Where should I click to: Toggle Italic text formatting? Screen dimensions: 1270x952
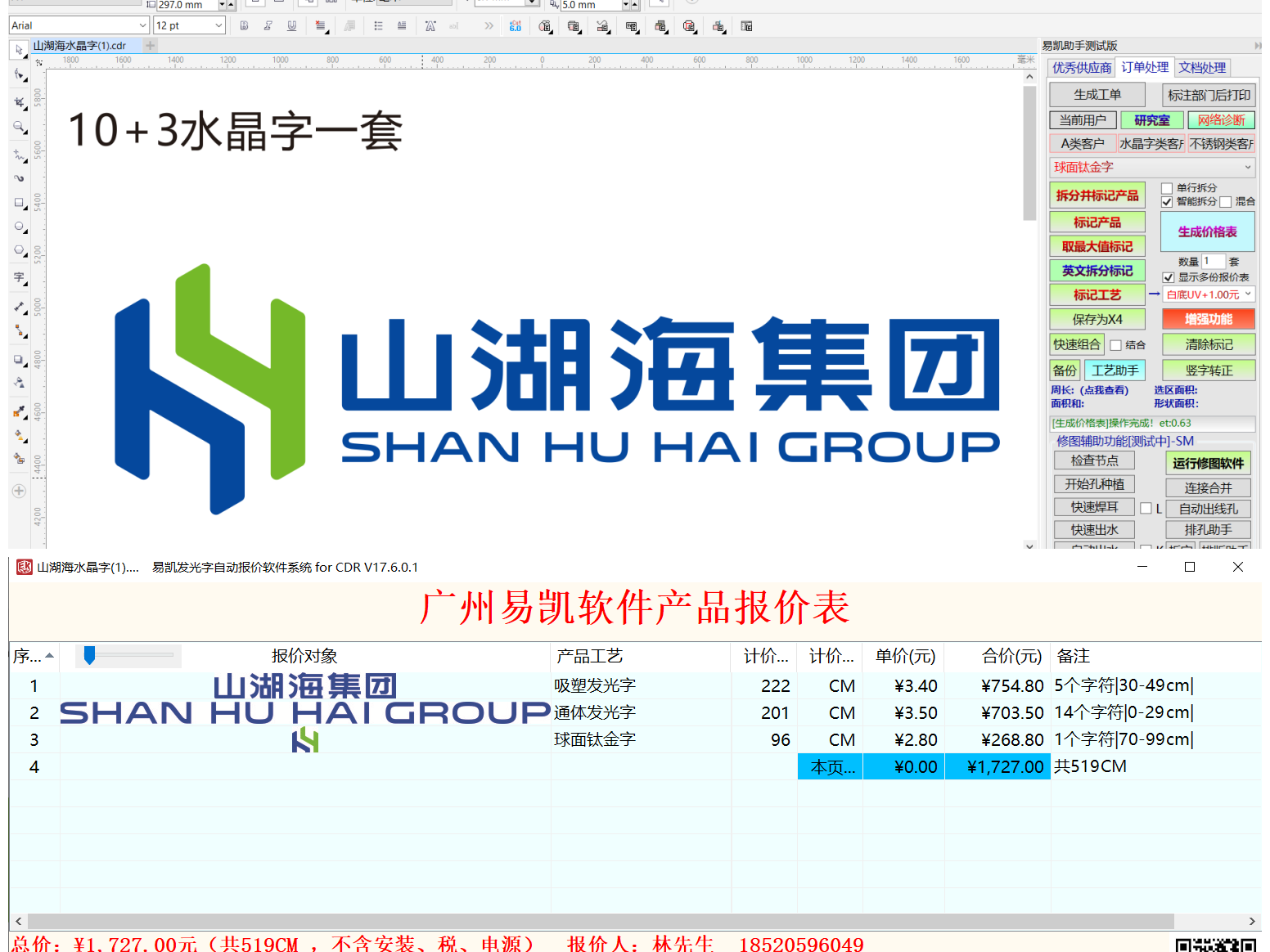[x=268, y=26]
